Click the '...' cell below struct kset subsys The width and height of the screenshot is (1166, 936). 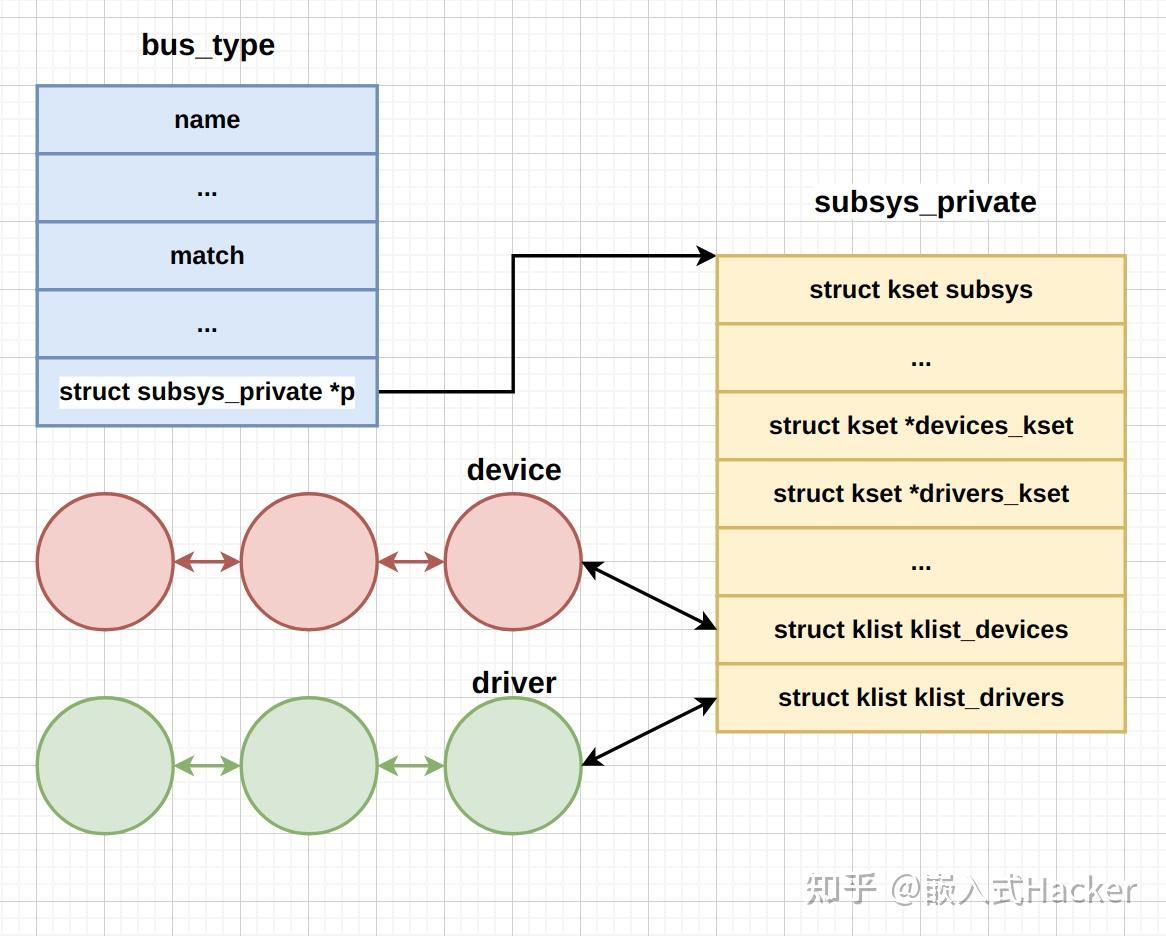(x=921, y=358)
